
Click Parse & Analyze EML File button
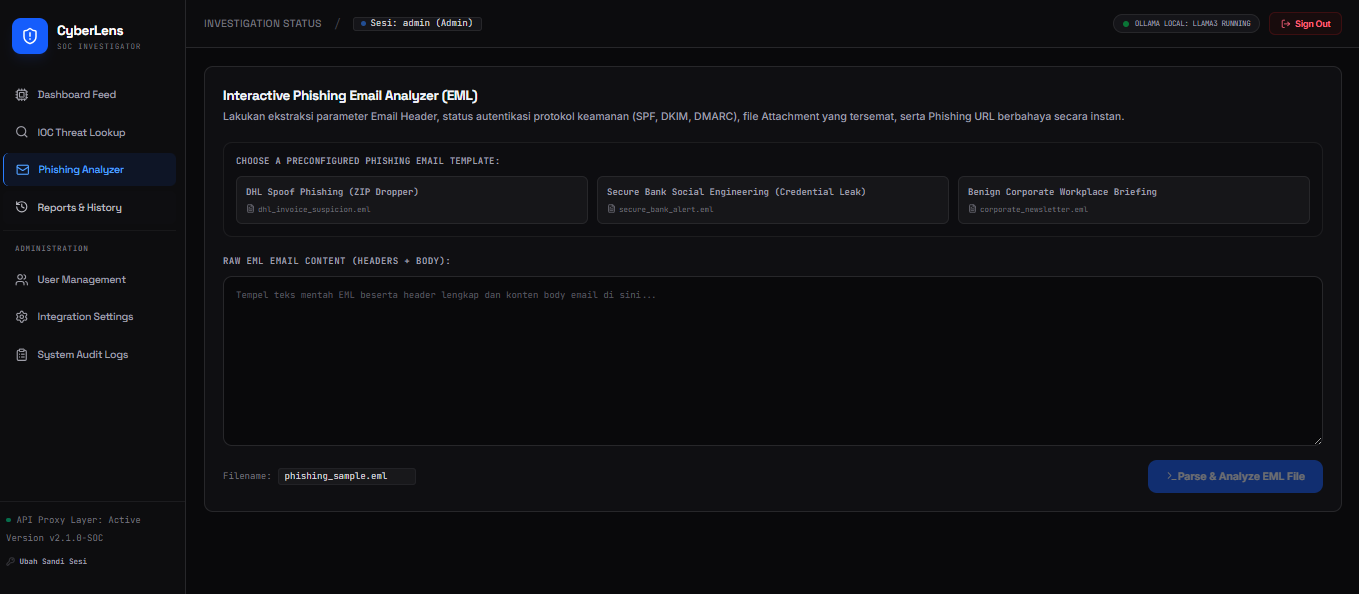coord(1235,477)
